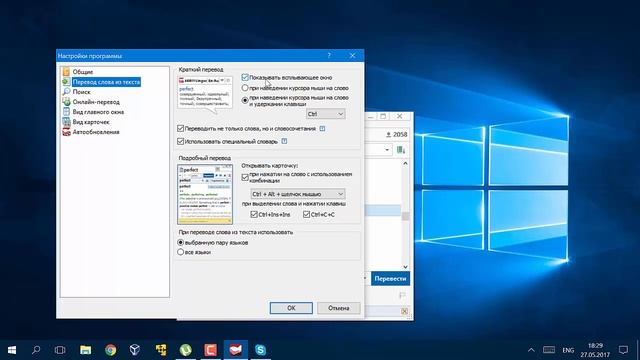The height and width of the screenshot is (360, 640).
Task: Open Skype from taskbar
Action: click(x=260, y=350)
